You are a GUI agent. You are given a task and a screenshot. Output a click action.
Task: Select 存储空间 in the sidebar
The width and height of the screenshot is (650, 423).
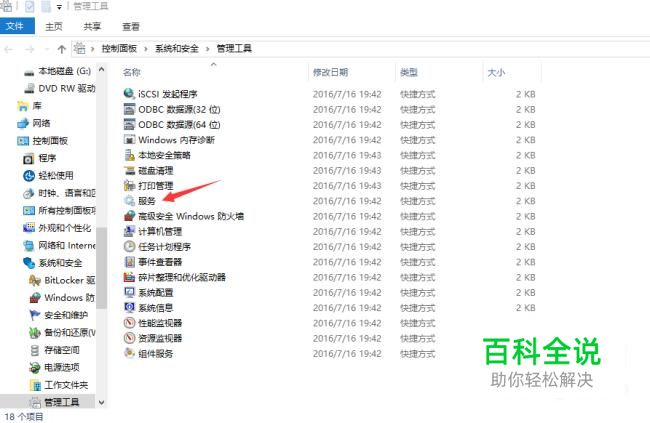[62, 350]
